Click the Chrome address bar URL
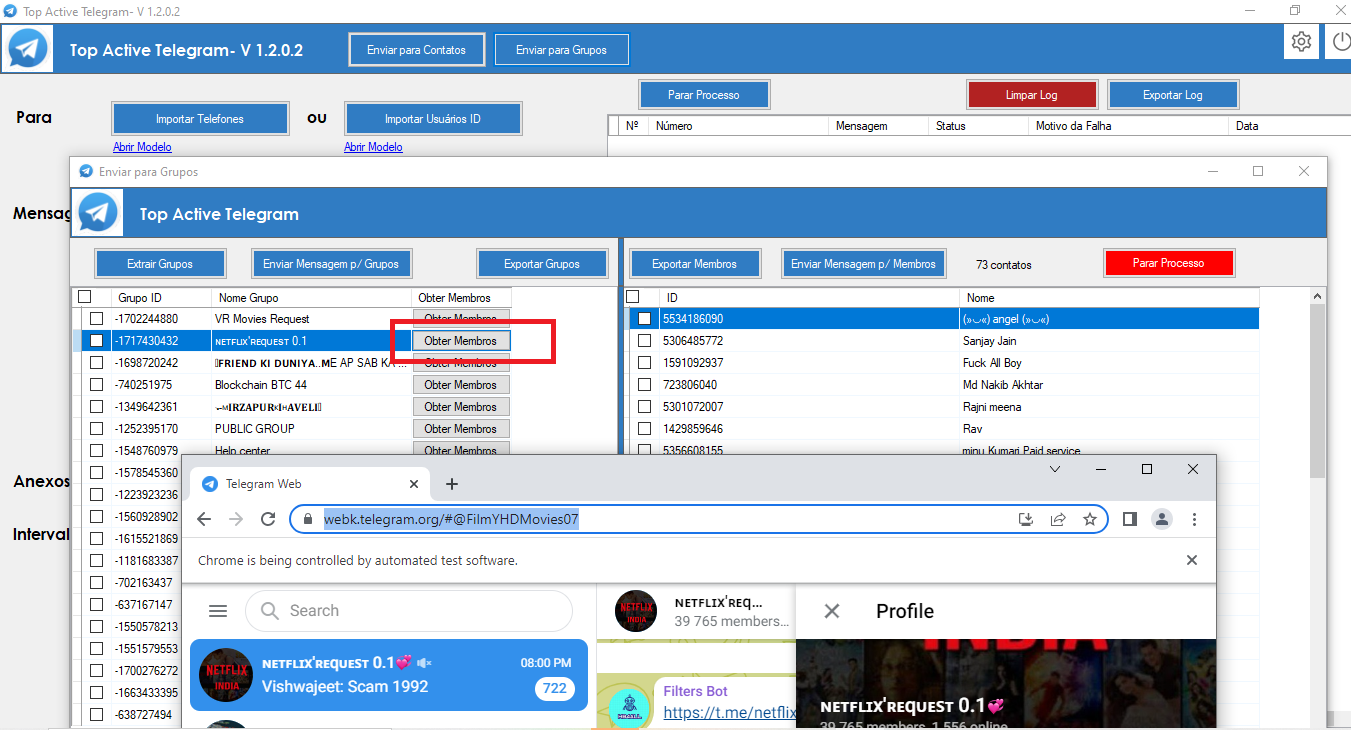 451,519
